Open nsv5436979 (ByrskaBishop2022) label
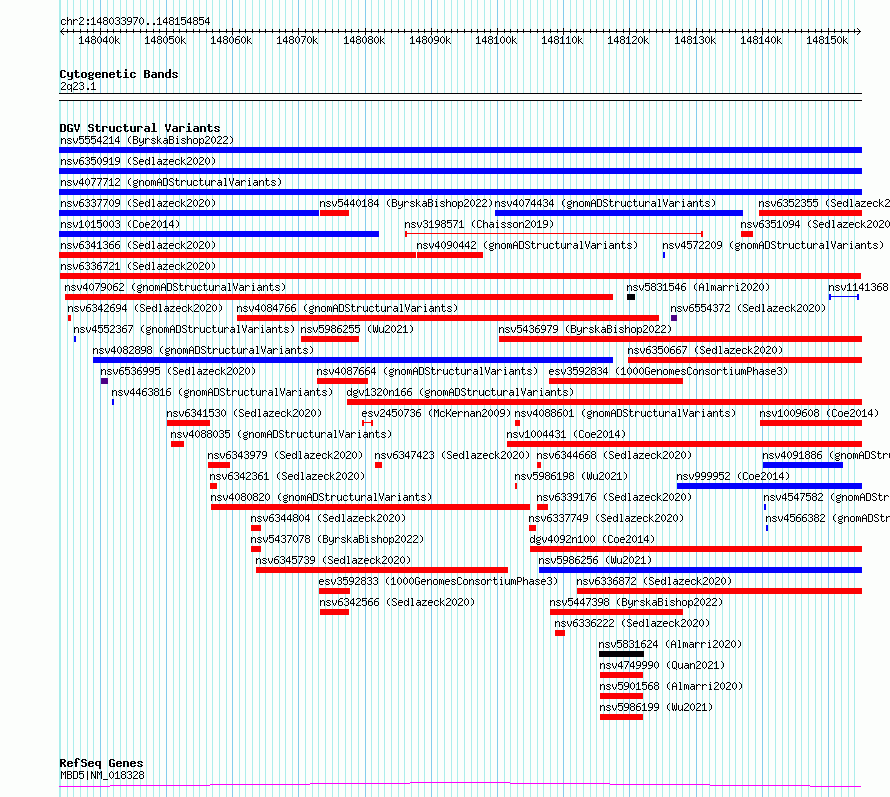Screen dimensions: 890x797 pyautogui.click(x=585, y=329)
